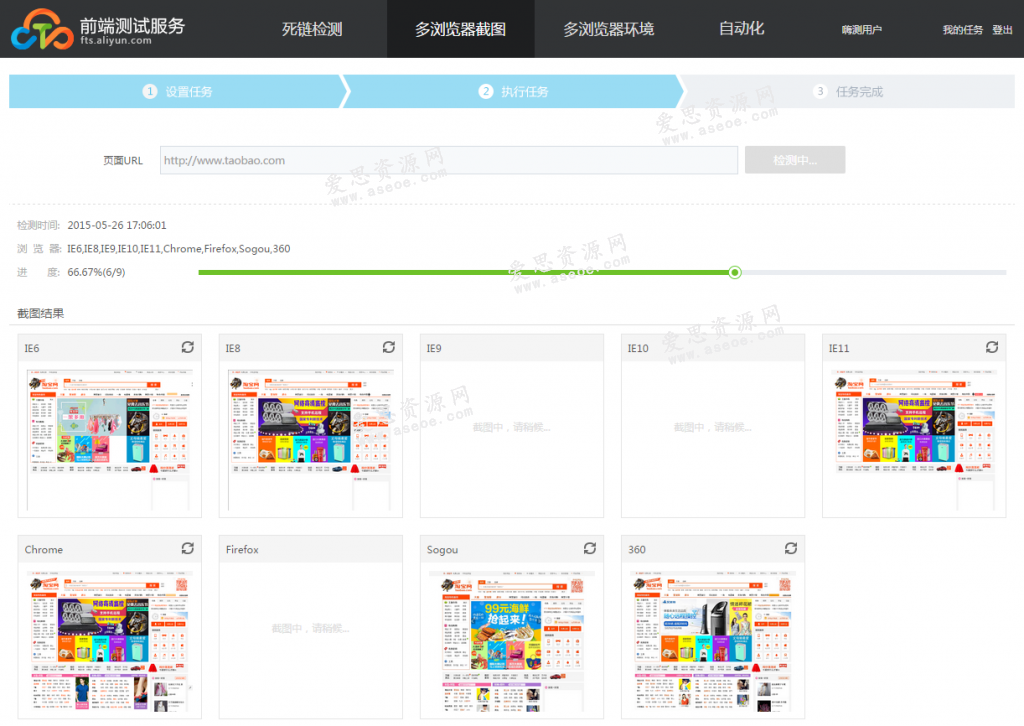Open the IE6 screenshot thumbnail

(x=110, y=438)
